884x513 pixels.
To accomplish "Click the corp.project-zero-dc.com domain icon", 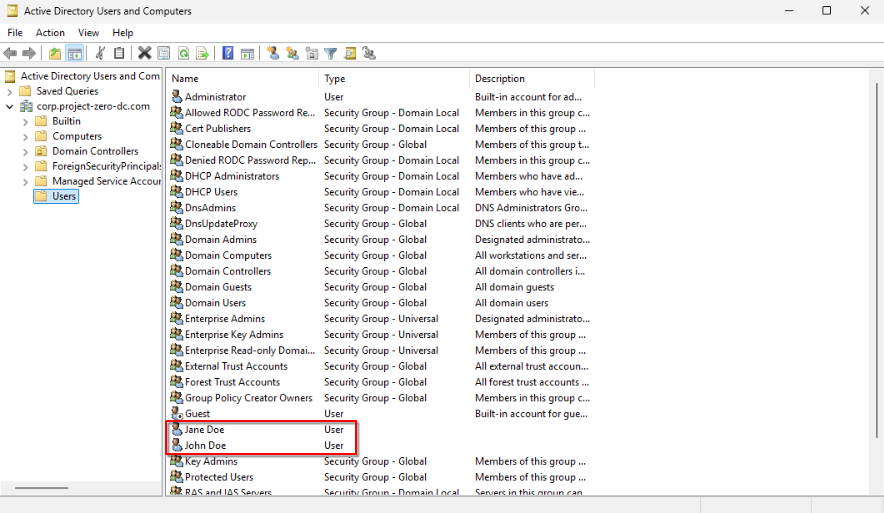I will pos(26,106).
